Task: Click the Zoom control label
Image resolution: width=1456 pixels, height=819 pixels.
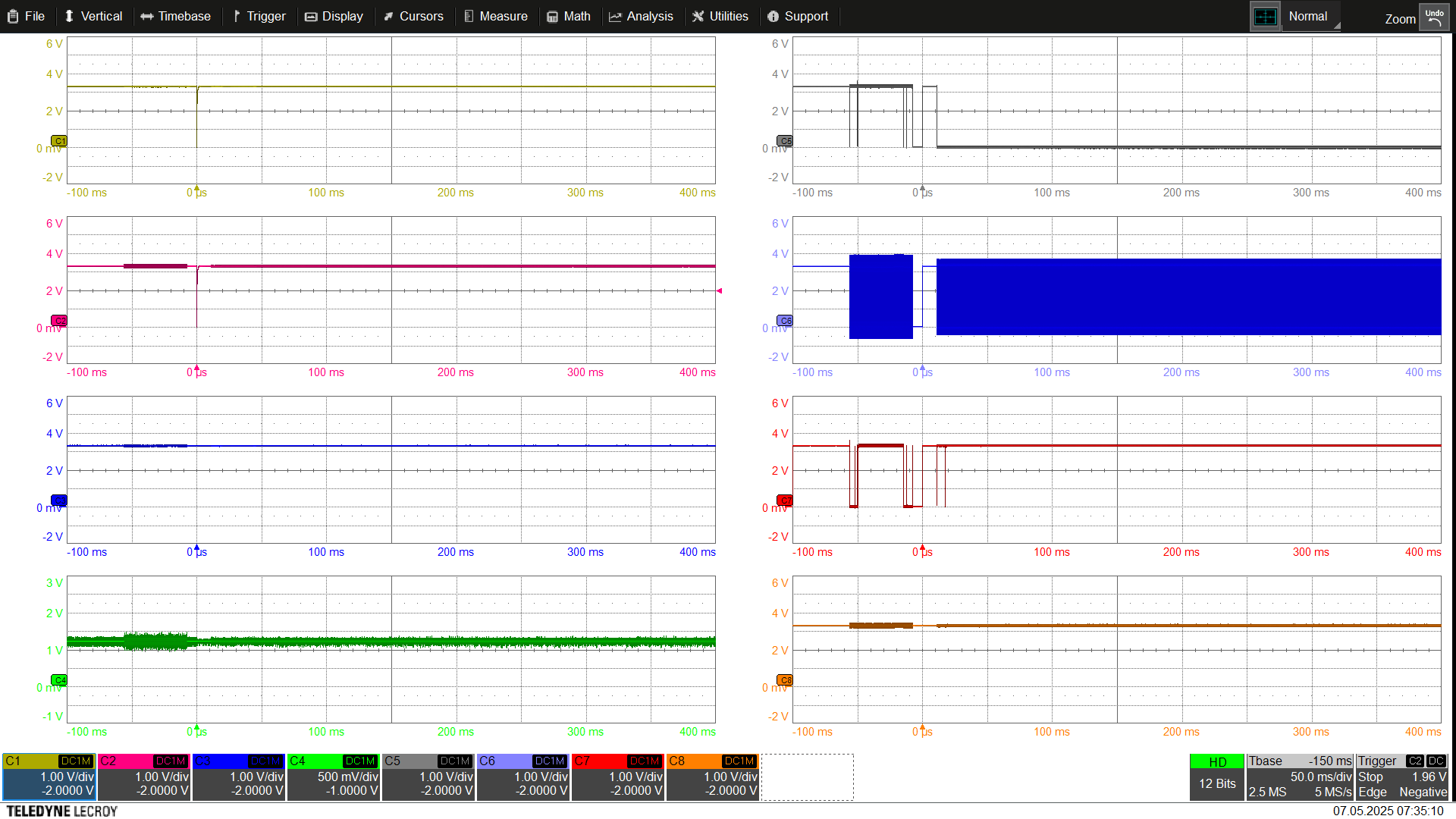Action: pyautogui.click(x=1400, y=19)
